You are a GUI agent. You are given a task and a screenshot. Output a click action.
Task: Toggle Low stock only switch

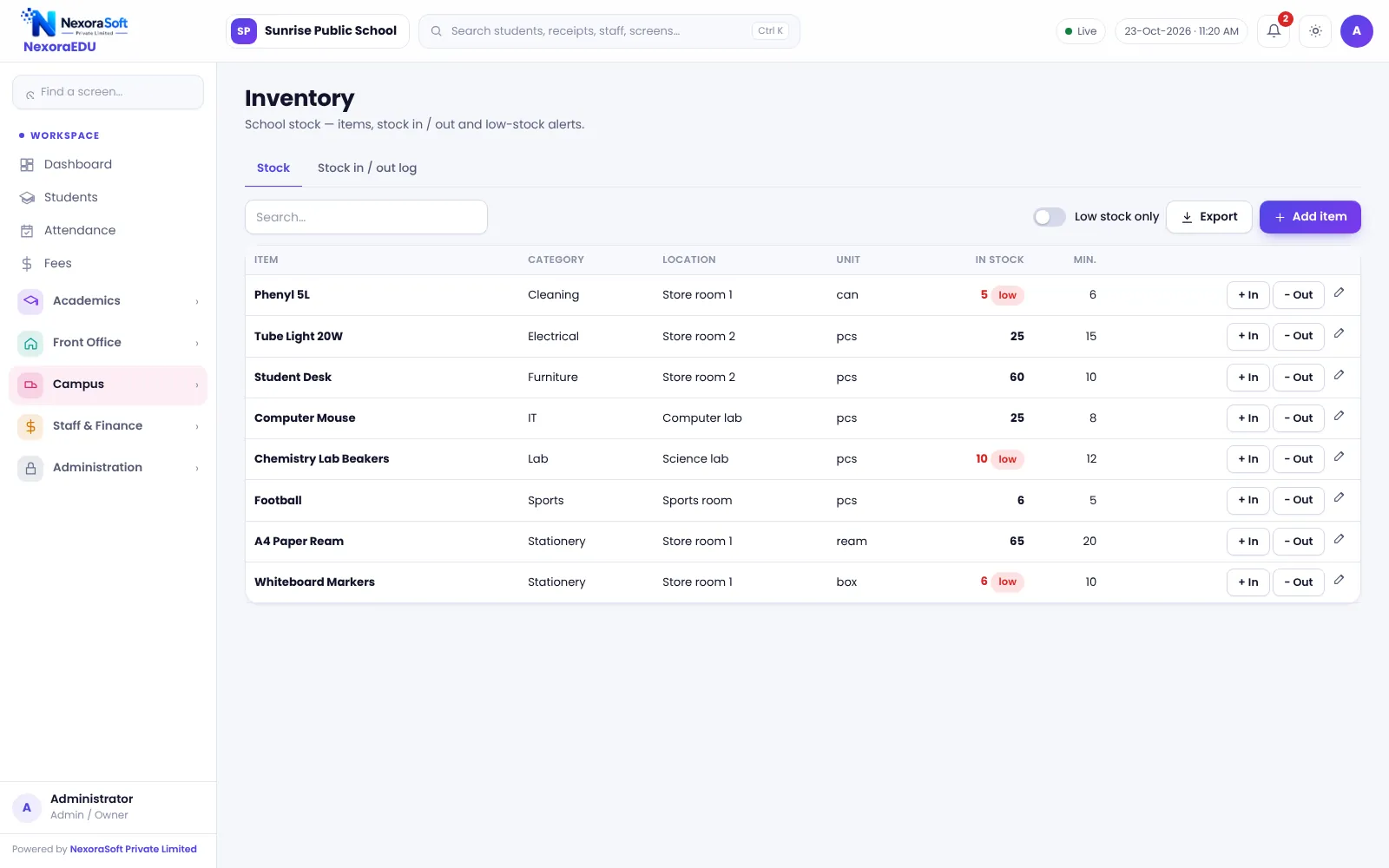[x=1049, y=217]
